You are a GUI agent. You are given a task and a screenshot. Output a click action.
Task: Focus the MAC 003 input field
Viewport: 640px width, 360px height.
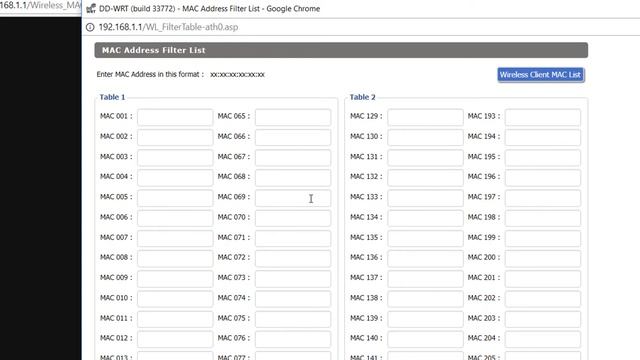[175, 157]
